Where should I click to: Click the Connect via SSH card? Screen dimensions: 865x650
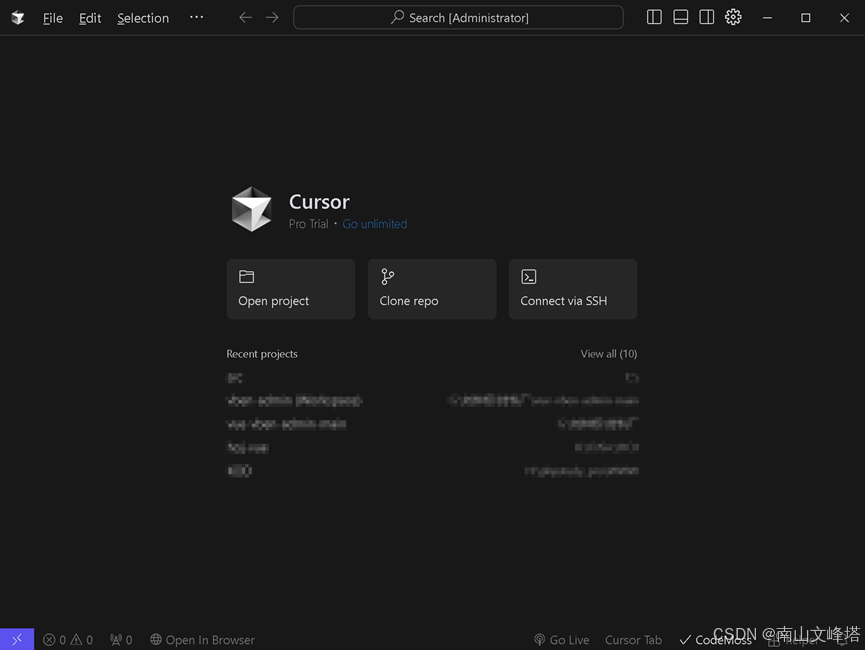point(573,289)
